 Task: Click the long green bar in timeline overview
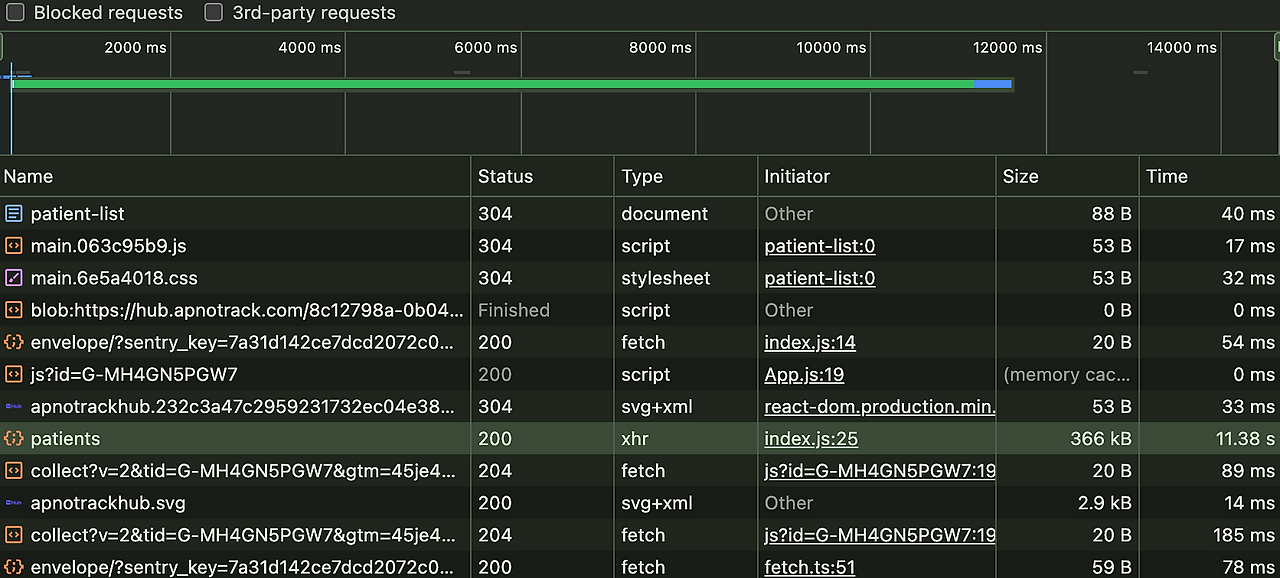click(493, 84)
